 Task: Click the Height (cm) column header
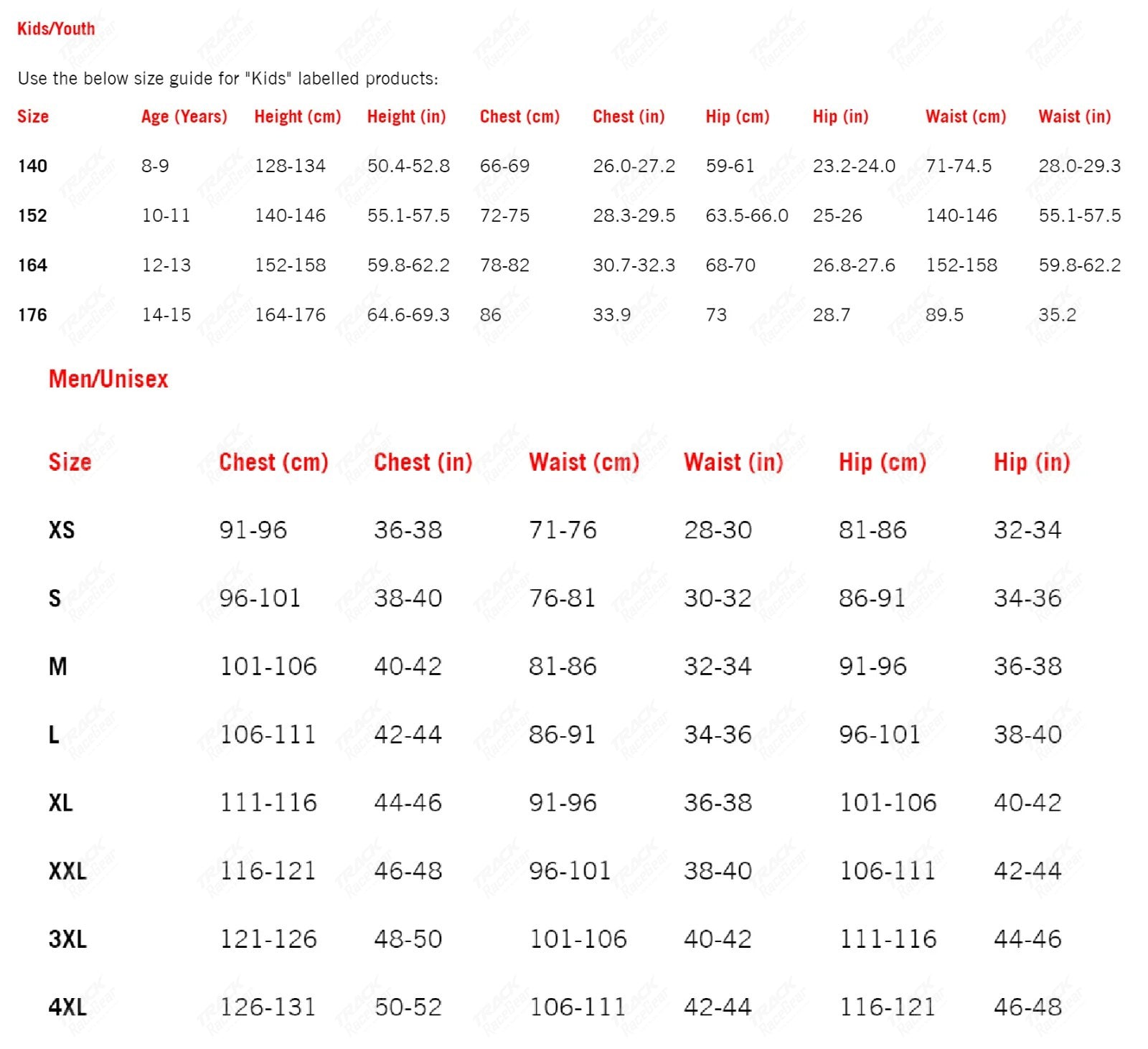tap(297, 116)
